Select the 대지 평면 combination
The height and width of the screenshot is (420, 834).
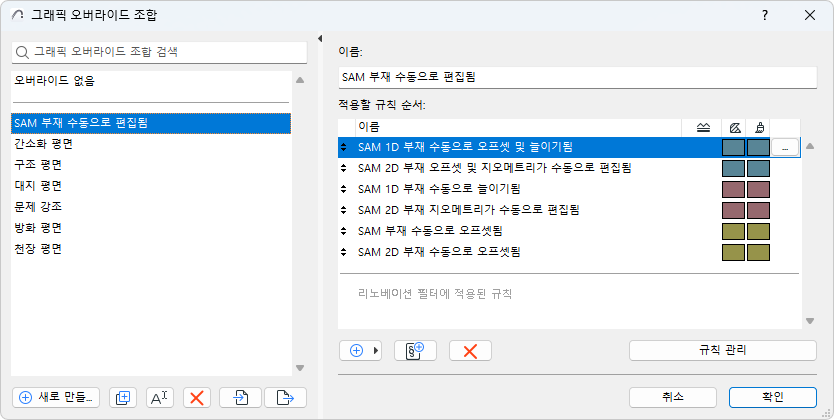pos(152,186)
